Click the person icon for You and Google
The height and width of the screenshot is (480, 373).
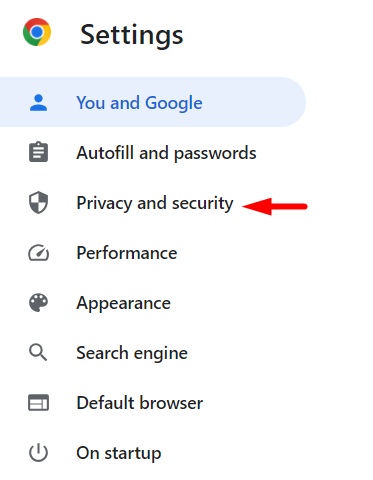click(38, 103)
